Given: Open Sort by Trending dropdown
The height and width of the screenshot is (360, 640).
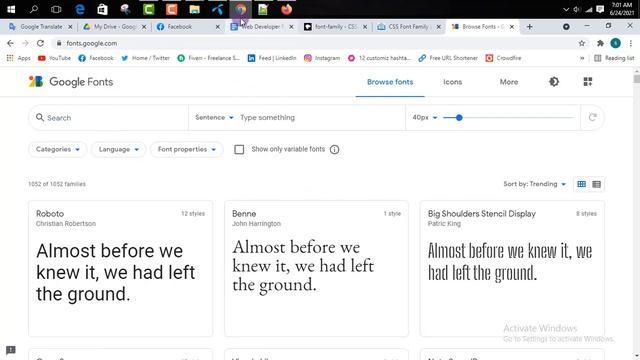Looking at the screenshot, I should (535, 184).
